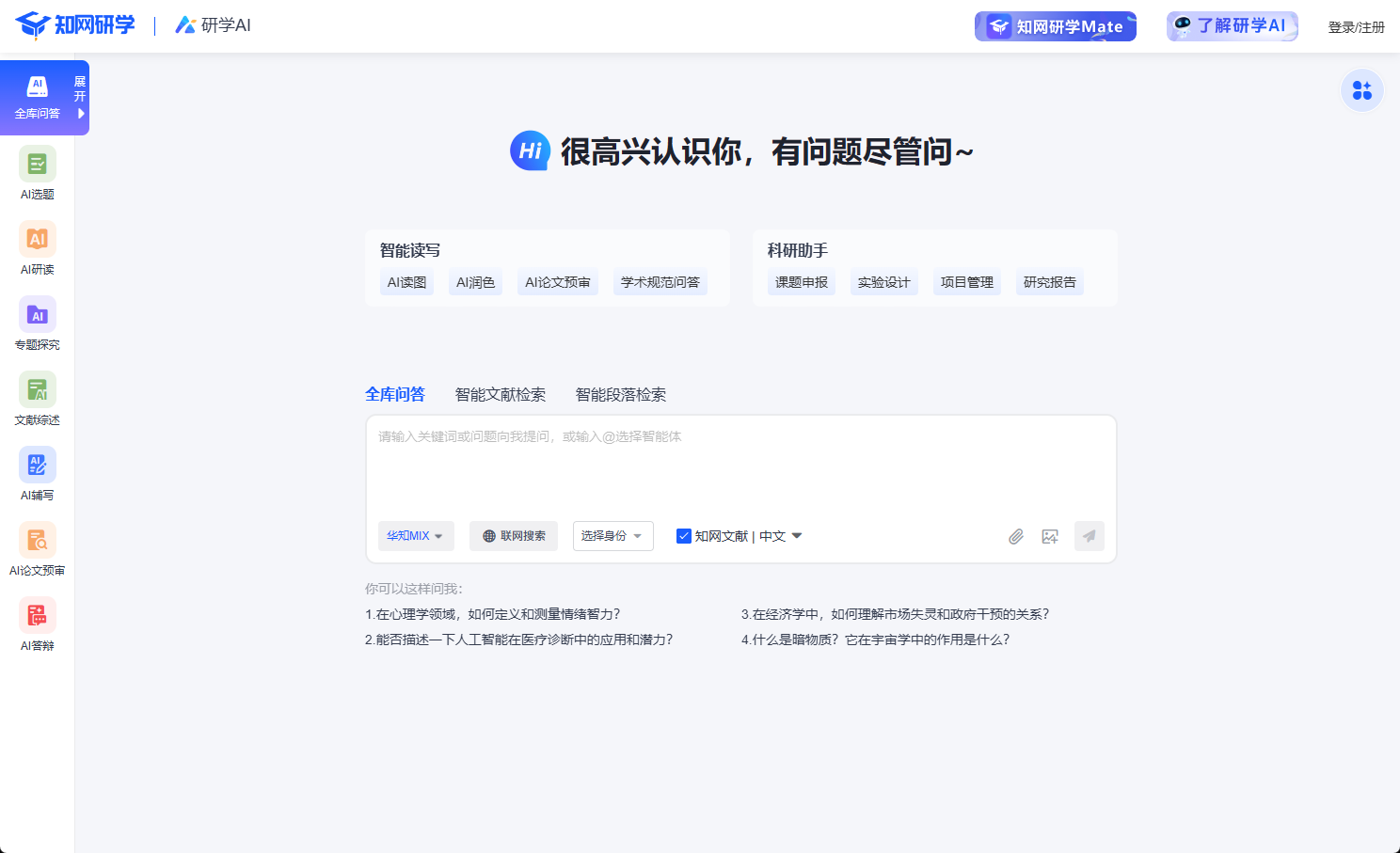Toggle the 知网文献 checkbox
The width and height of the screenshot is (1400, 853).
tap(684, 536)
